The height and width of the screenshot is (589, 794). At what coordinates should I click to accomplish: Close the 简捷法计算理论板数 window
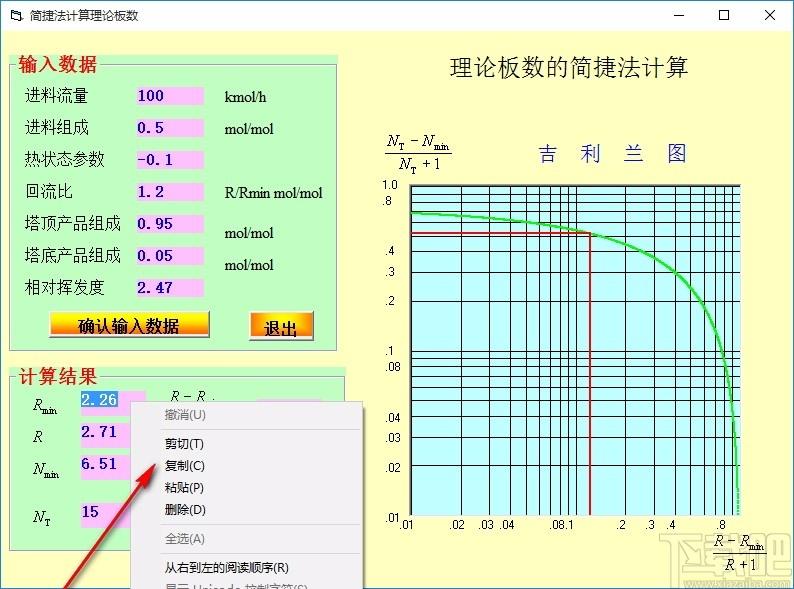point(770,15)
